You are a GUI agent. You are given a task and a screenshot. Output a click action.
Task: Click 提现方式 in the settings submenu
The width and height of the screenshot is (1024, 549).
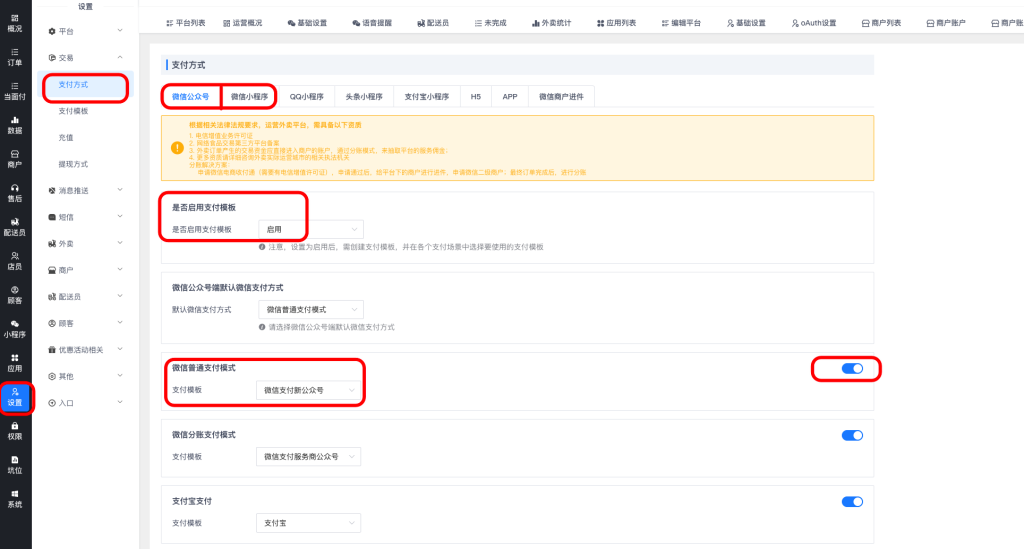(74, 163)
